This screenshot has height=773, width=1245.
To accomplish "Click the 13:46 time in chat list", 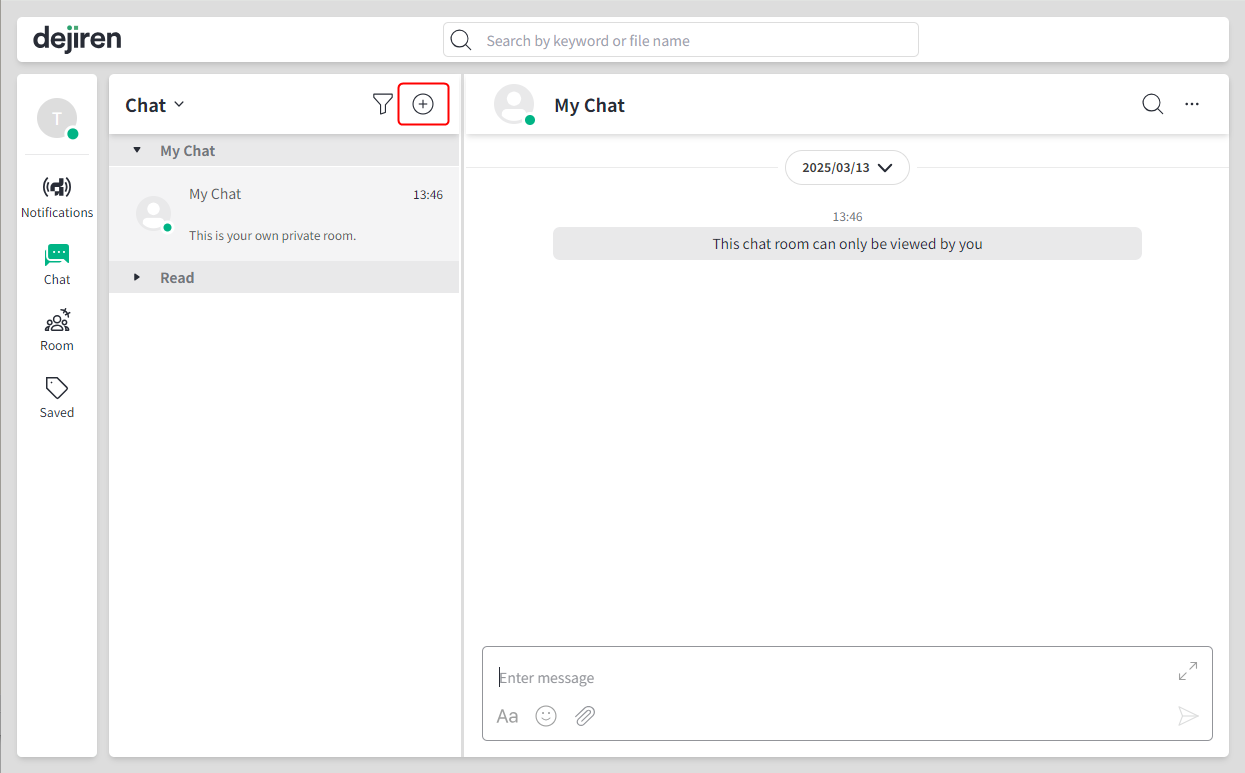I will click(x=428, y=195).
